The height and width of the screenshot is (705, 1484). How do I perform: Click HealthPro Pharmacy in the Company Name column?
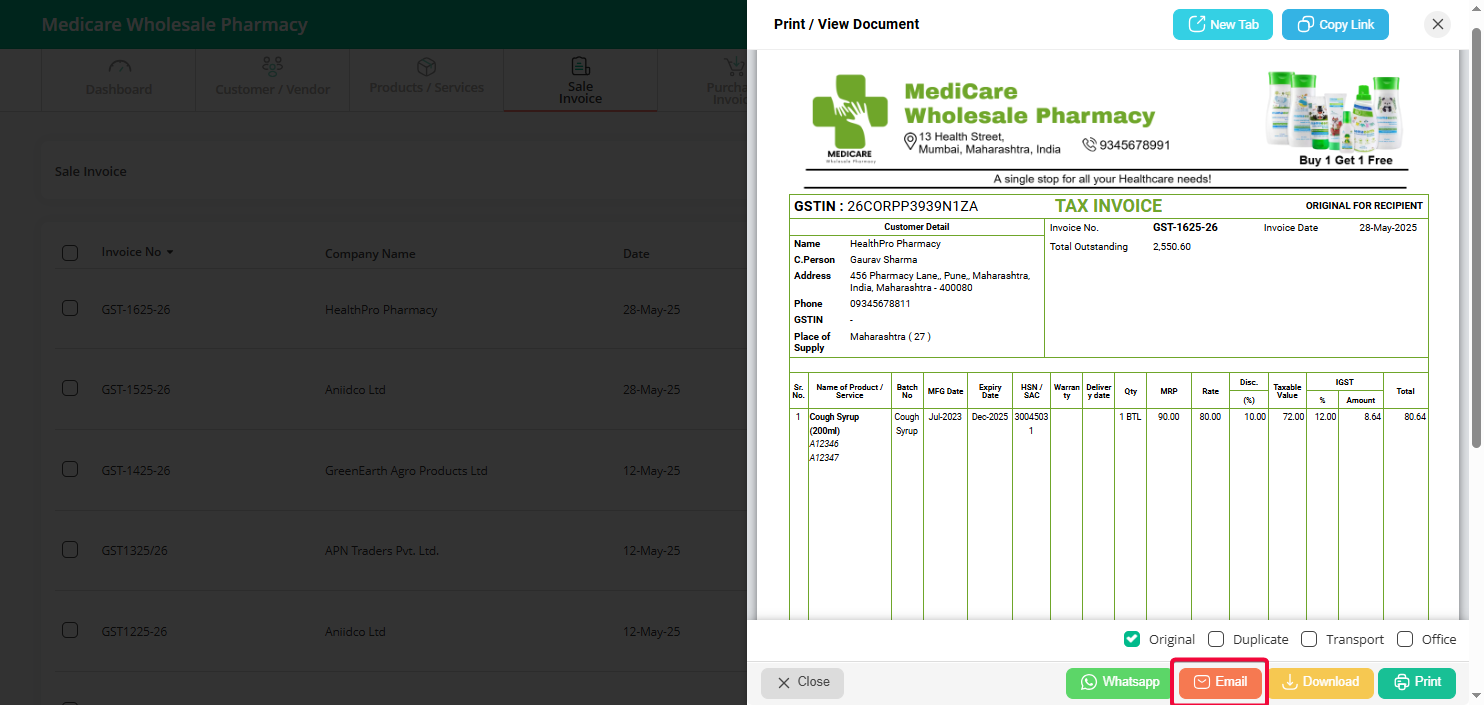click(x=381, y=310)
